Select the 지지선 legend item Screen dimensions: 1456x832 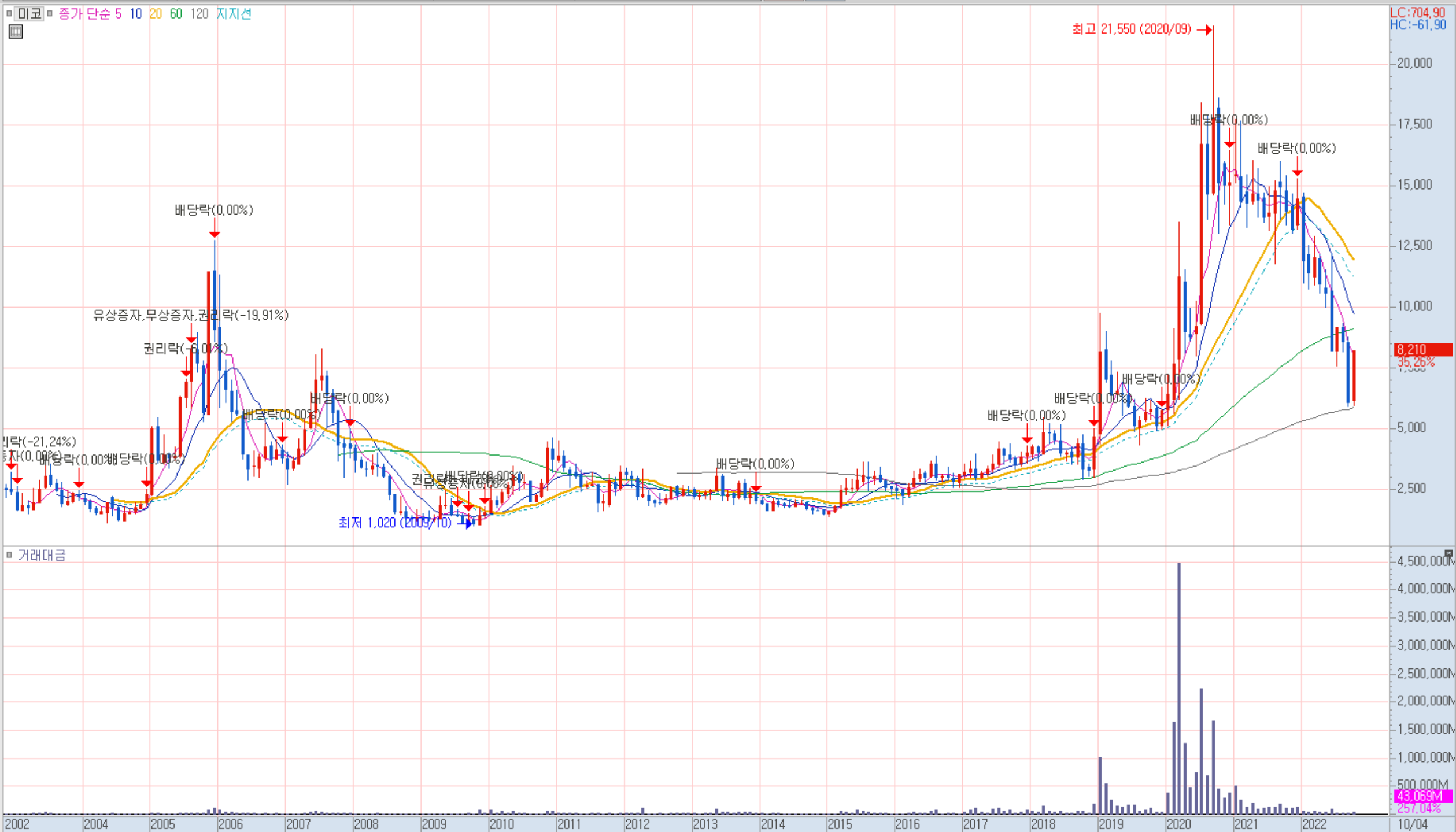pyautogui.click(x=234, y=13)
